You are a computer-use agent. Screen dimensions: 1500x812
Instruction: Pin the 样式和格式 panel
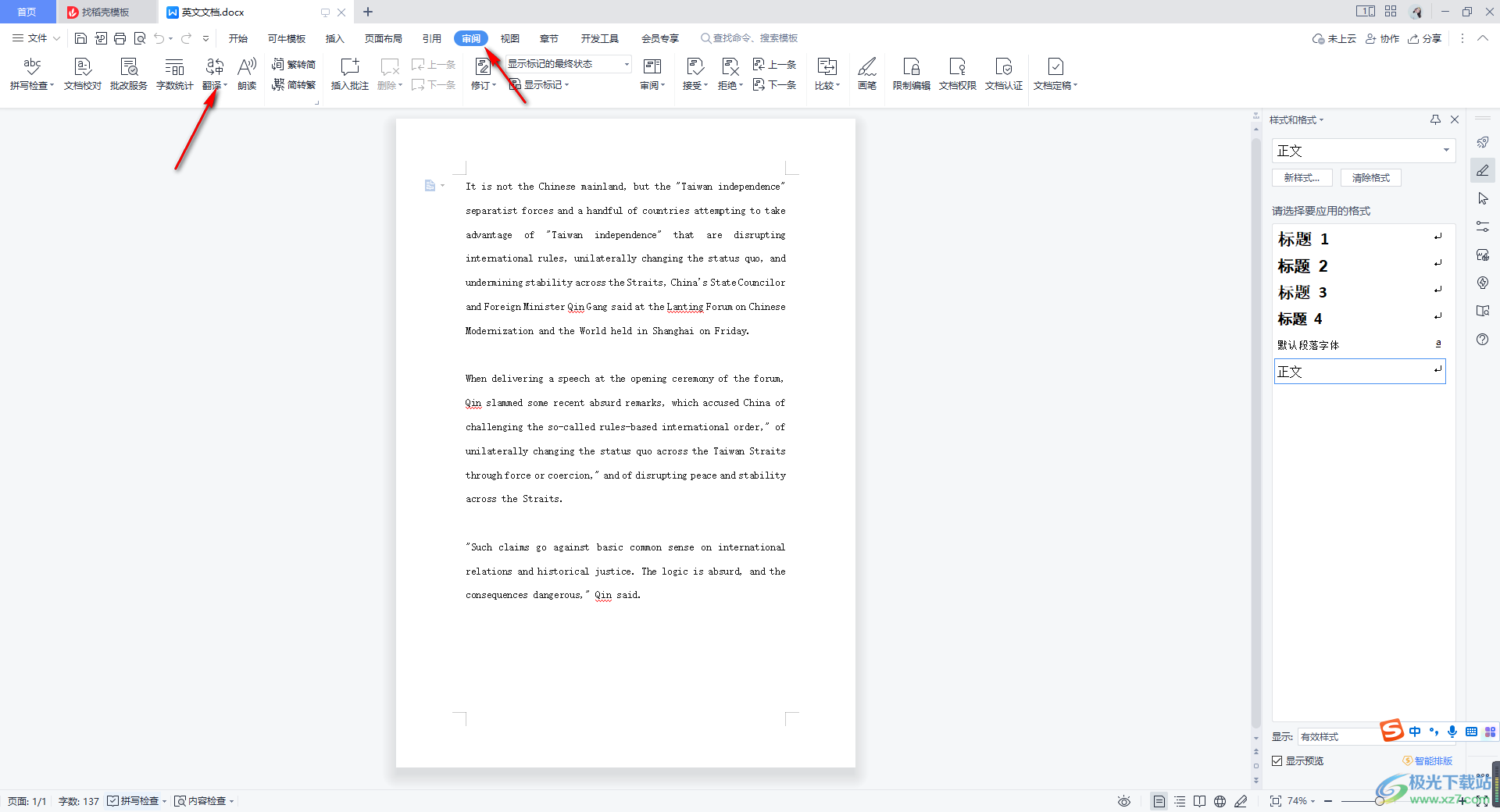(1435, 119)
